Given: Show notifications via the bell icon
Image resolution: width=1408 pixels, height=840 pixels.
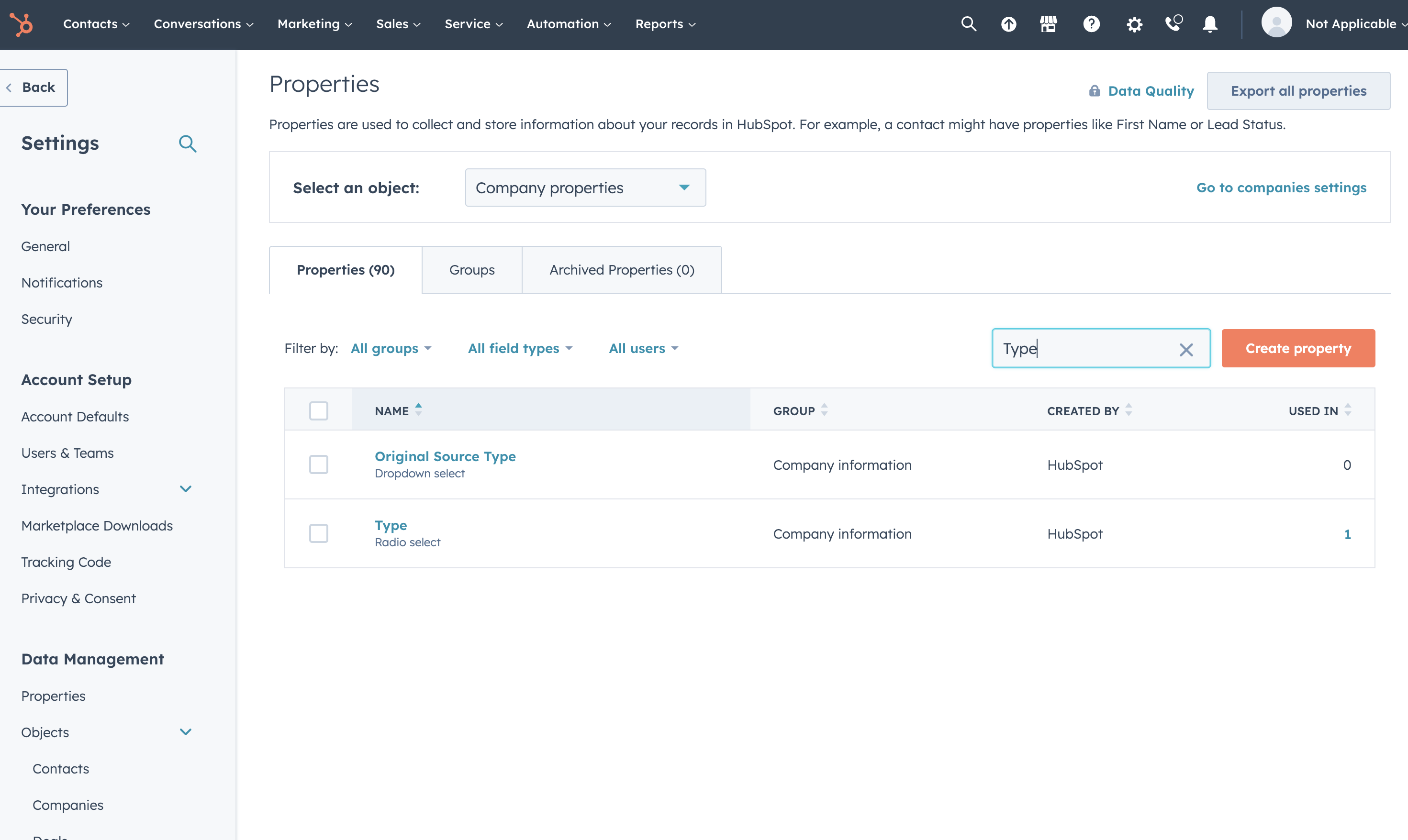Looking at the screenshot, I should (1210, 24).
